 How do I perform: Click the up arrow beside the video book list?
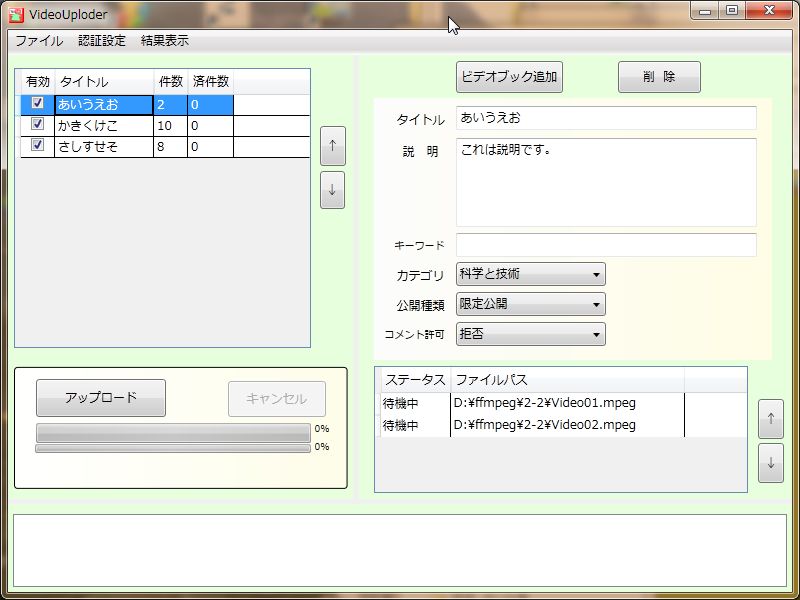pyautogui.click(x=332, y=145)
